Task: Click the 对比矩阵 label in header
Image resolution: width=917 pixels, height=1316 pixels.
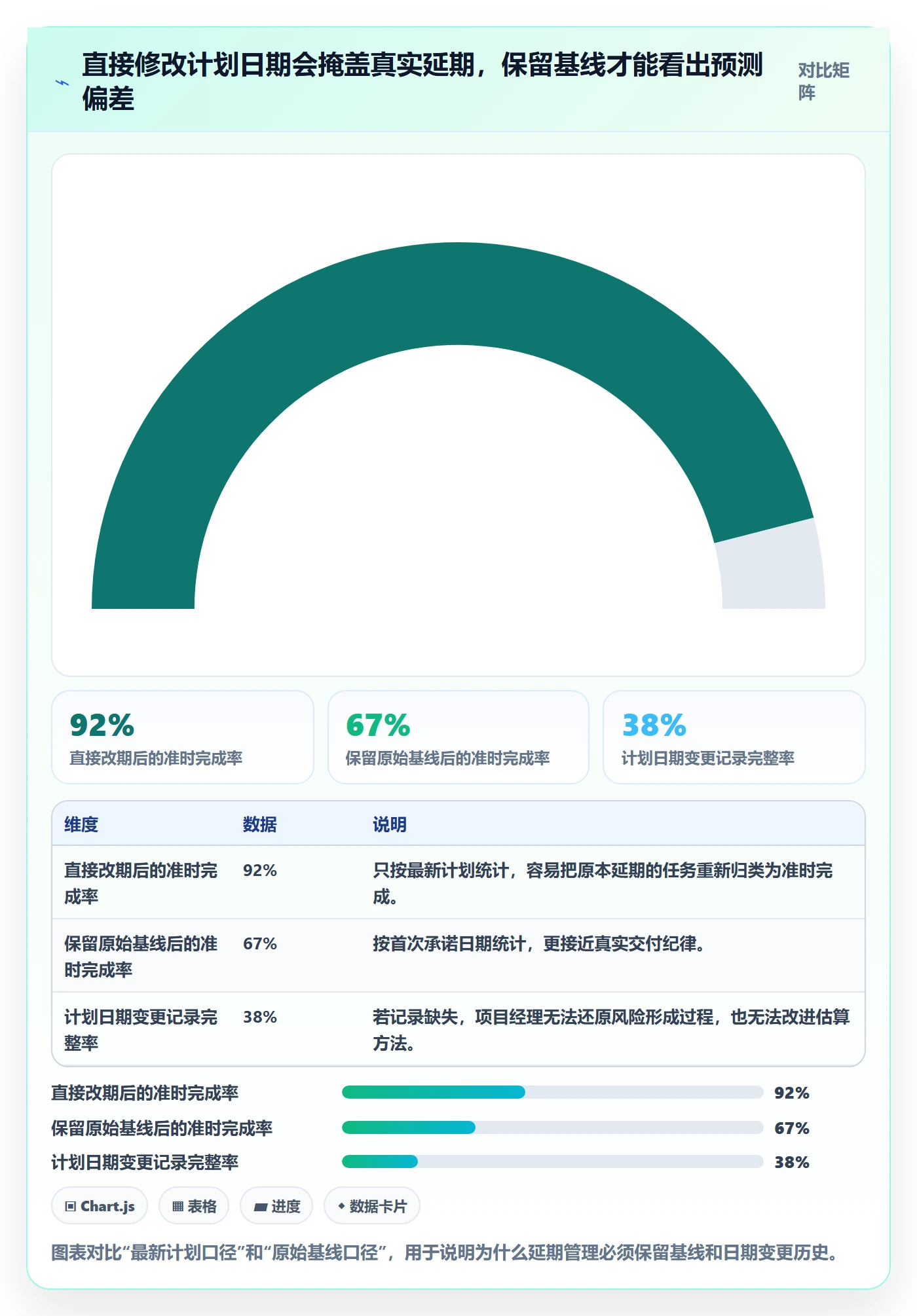Action: (x=823, y=81)
